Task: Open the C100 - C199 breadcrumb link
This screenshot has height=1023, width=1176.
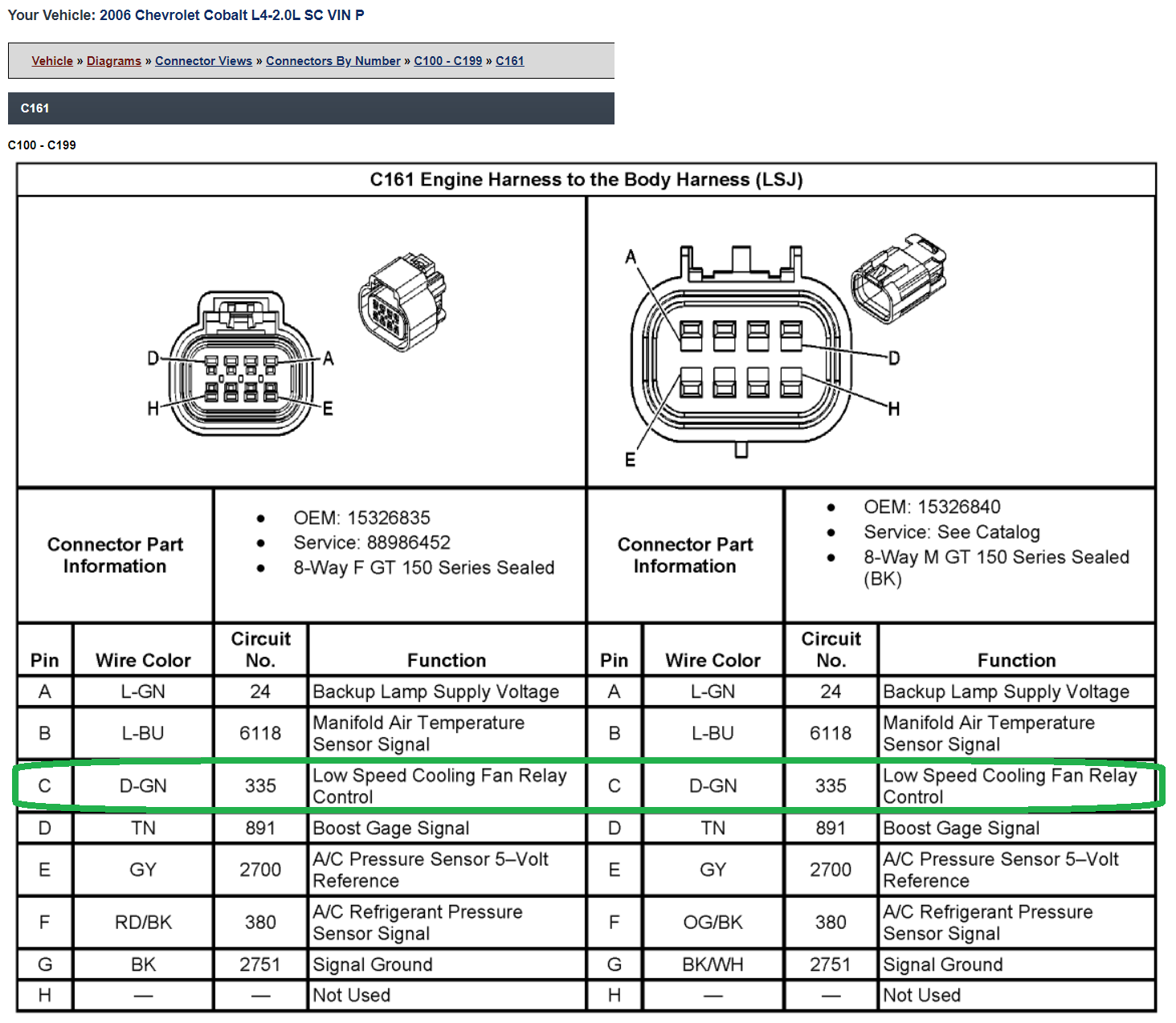Action: click(448, 61)
